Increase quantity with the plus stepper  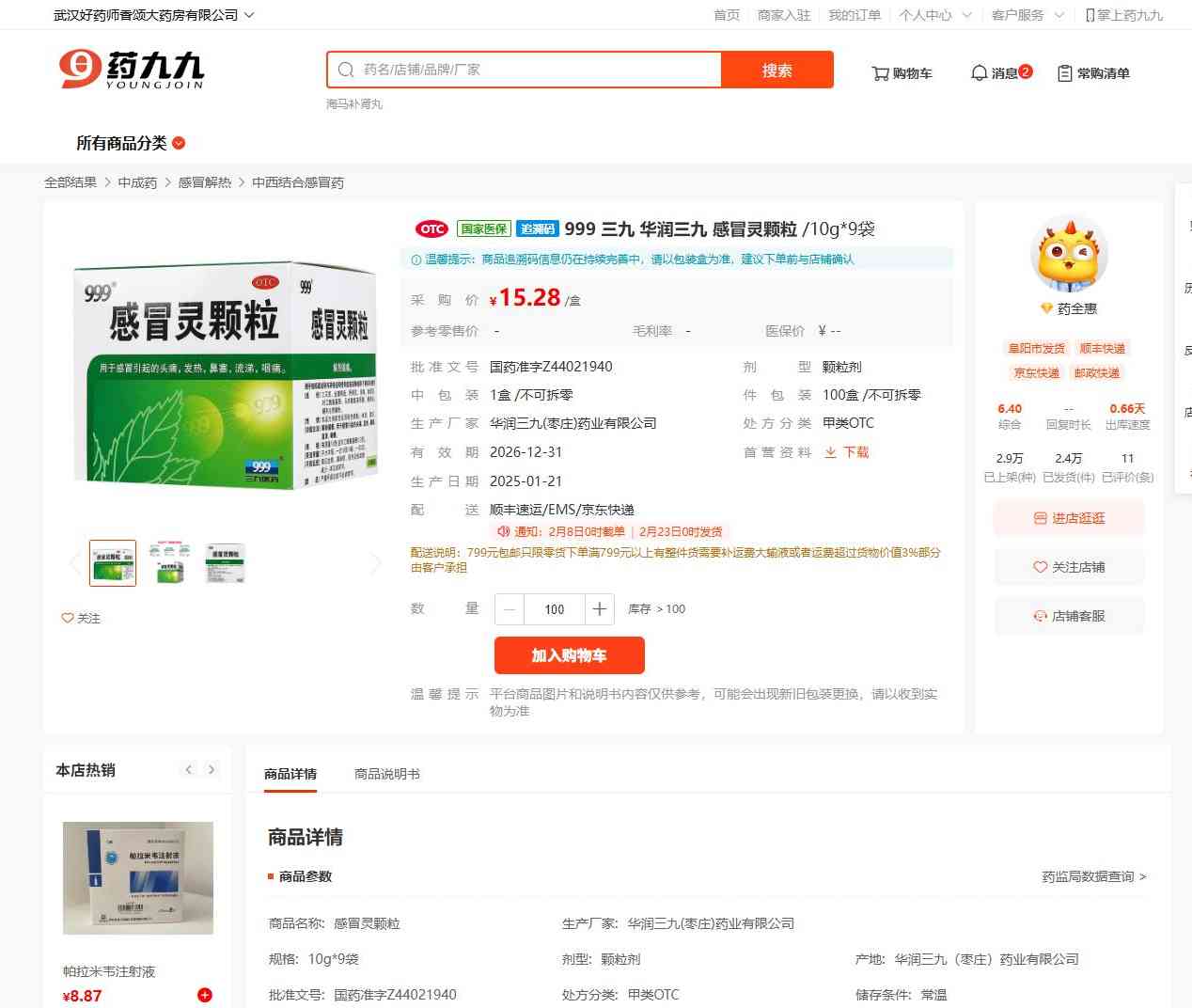coord(600,609)
